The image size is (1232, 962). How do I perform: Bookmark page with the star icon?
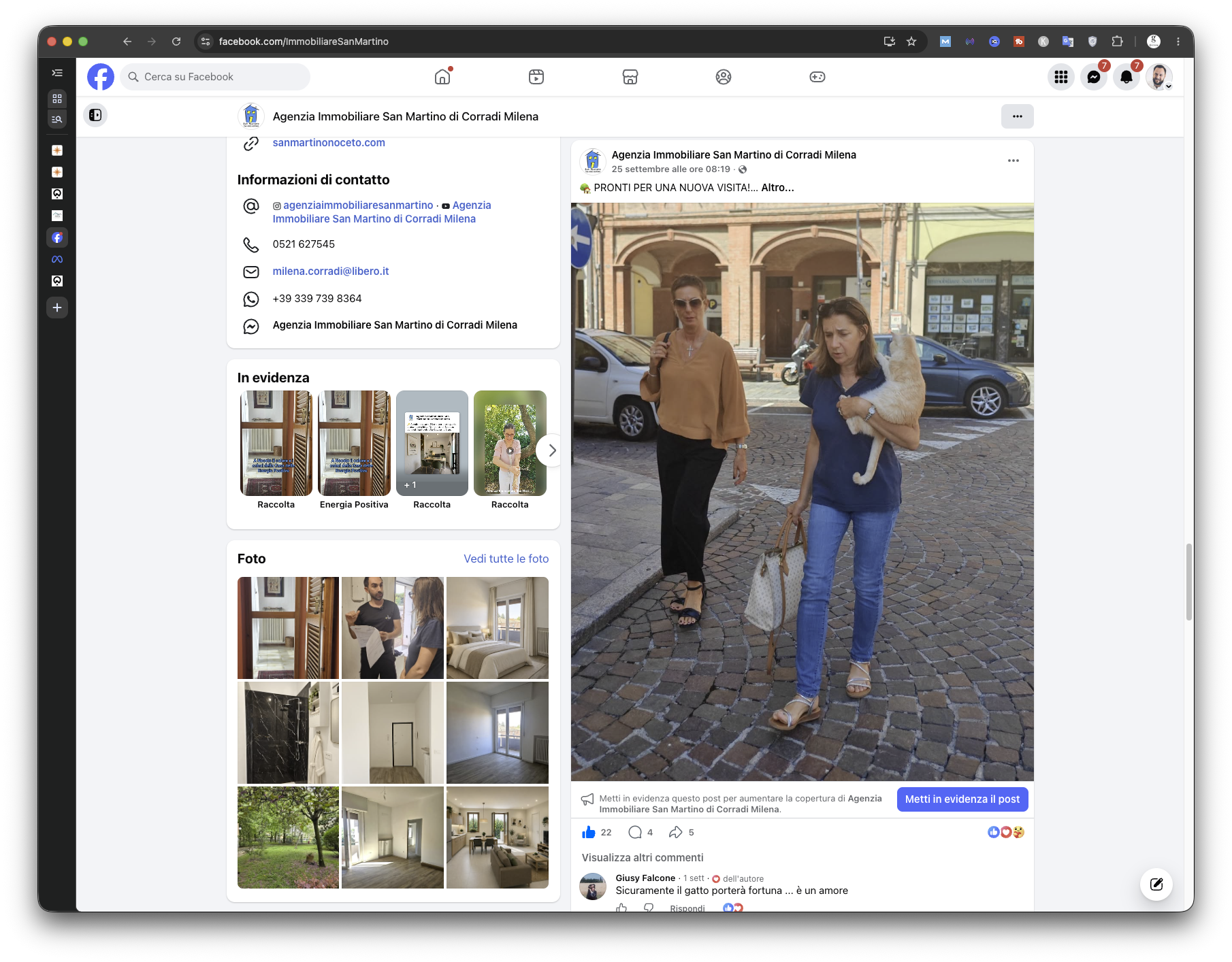tap(911, 42)
